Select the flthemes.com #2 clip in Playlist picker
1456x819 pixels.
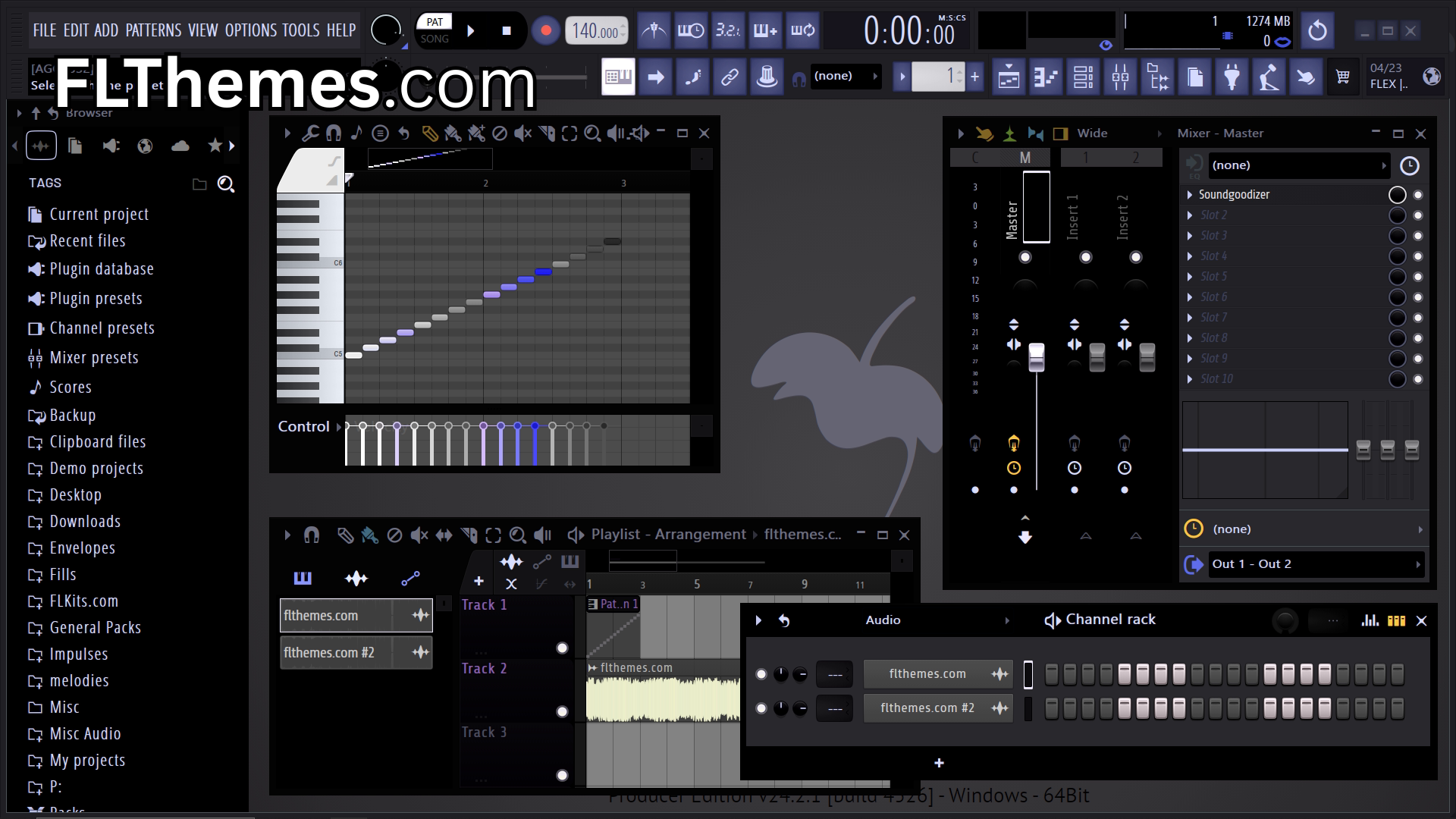pyautogui.click(x=356, y=653)
